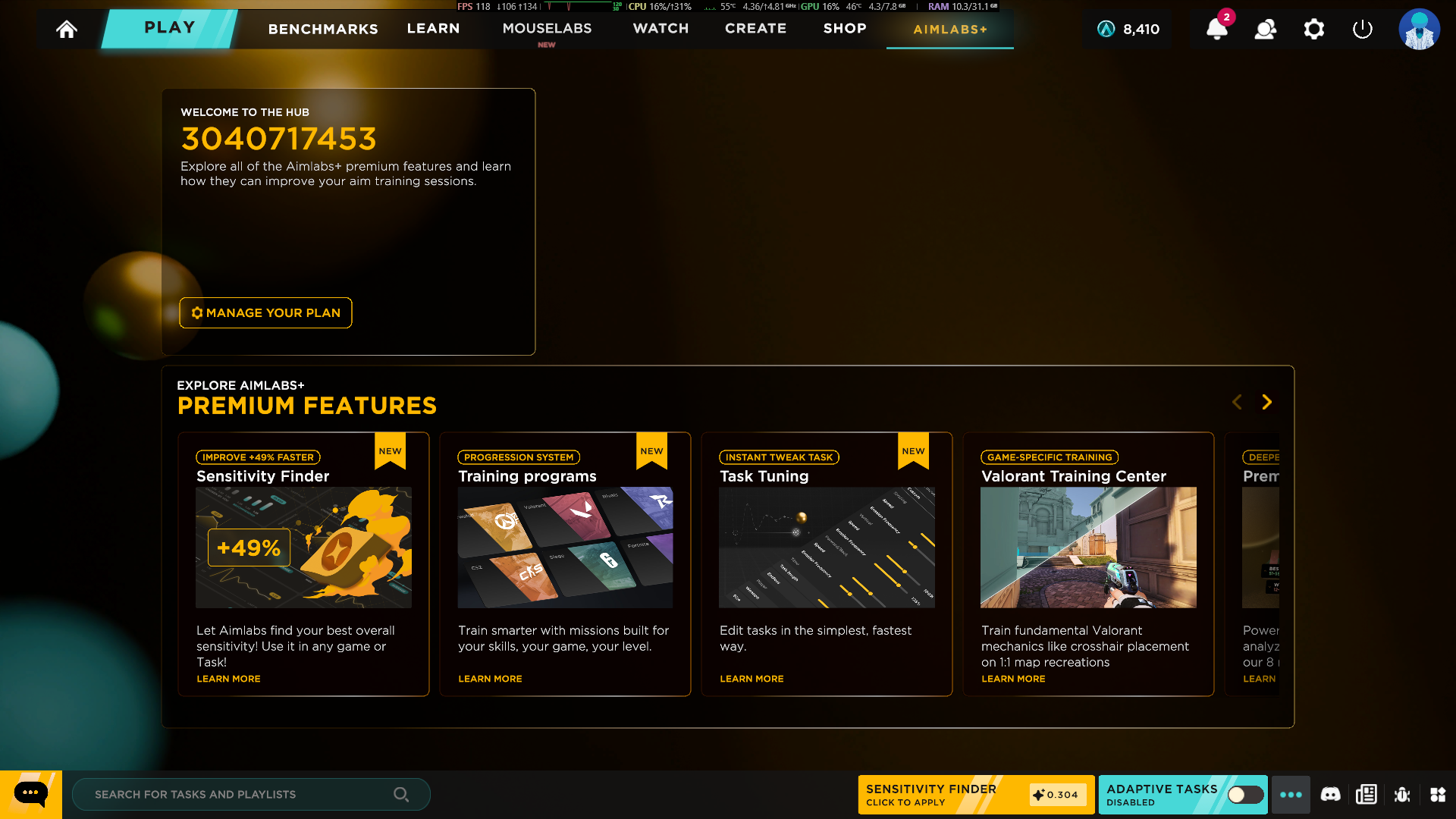Click the search tasks and playlists field
1456x819 pixels.
pyautogui.click(x=251, y=794)
